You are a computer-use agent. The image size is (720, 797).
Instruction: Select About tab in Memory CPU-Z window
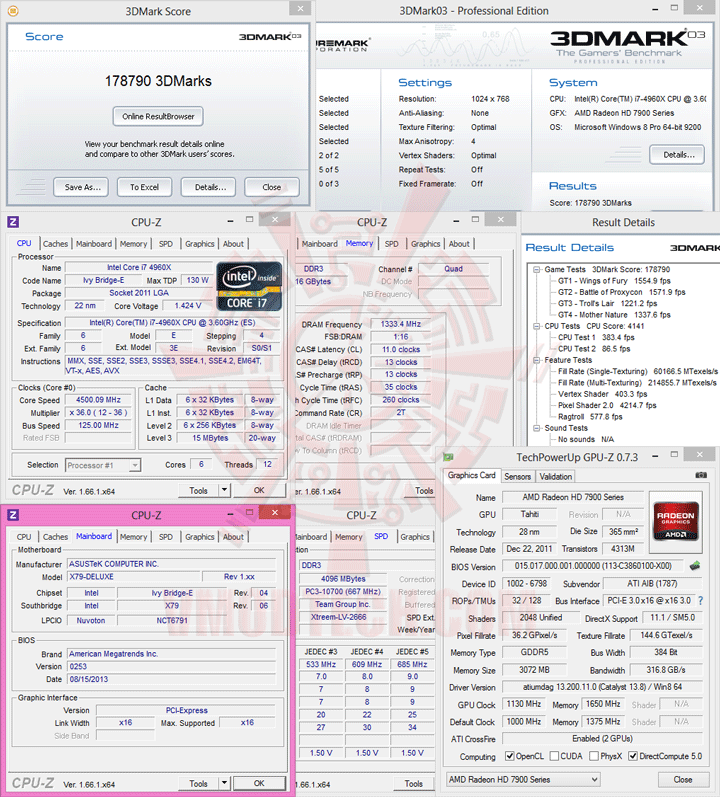coord(459,243)
